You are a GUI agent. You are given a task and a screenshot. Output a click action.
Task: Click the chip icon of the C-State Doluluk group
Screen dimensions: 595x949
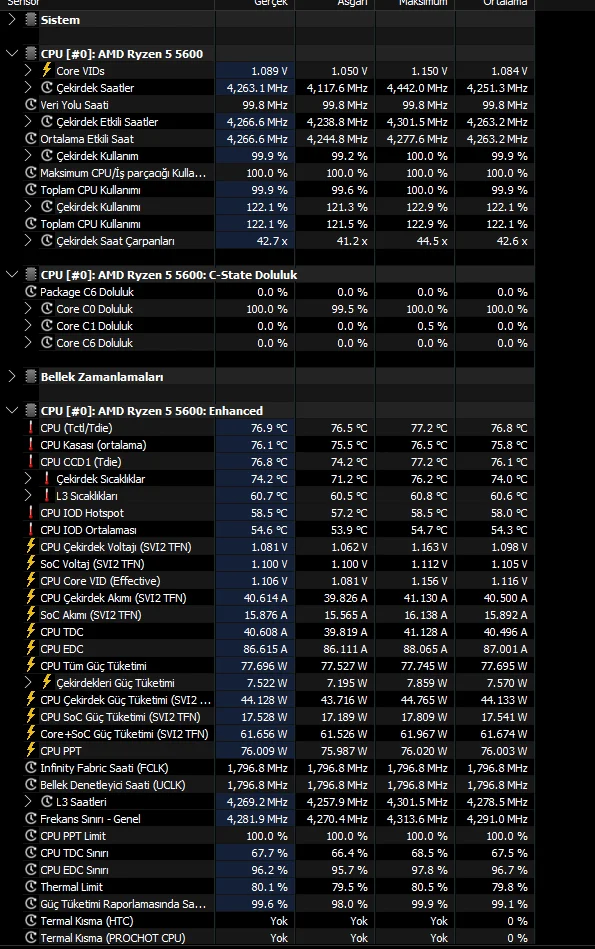click(31, 275)
